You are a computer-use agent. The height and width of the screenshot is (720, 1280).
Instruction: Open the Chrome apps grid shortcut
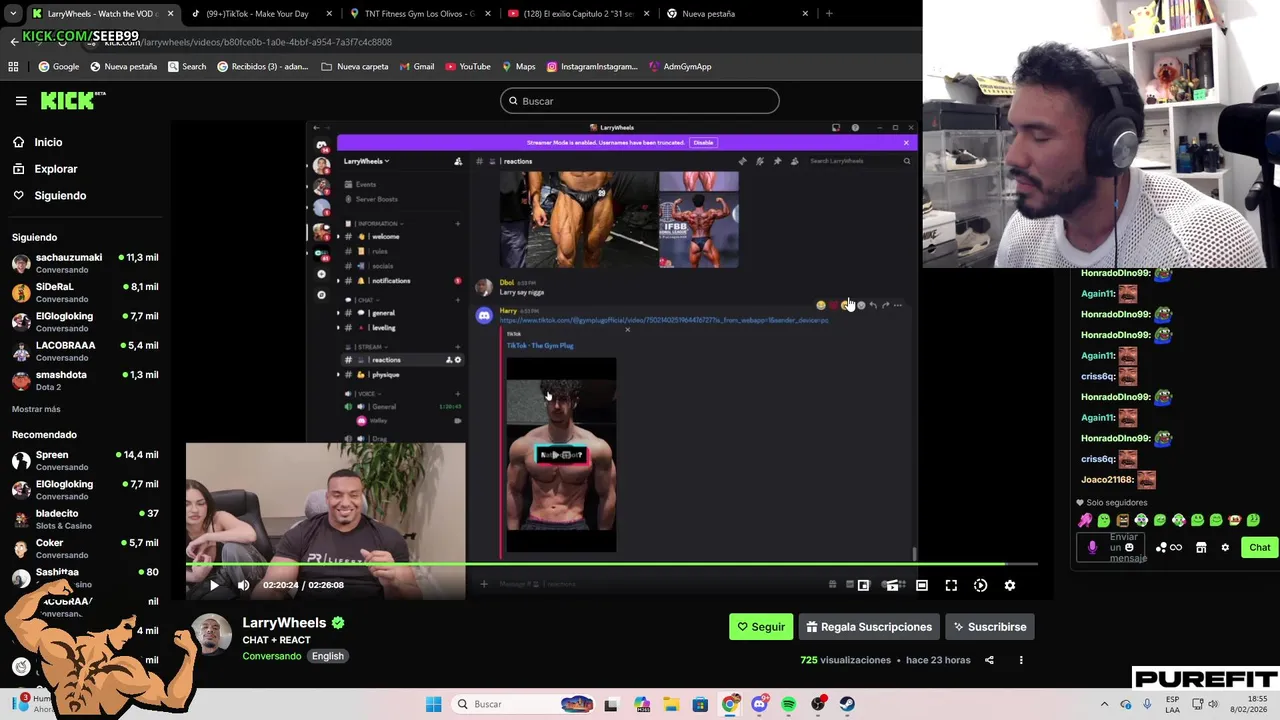pos(13,67)
